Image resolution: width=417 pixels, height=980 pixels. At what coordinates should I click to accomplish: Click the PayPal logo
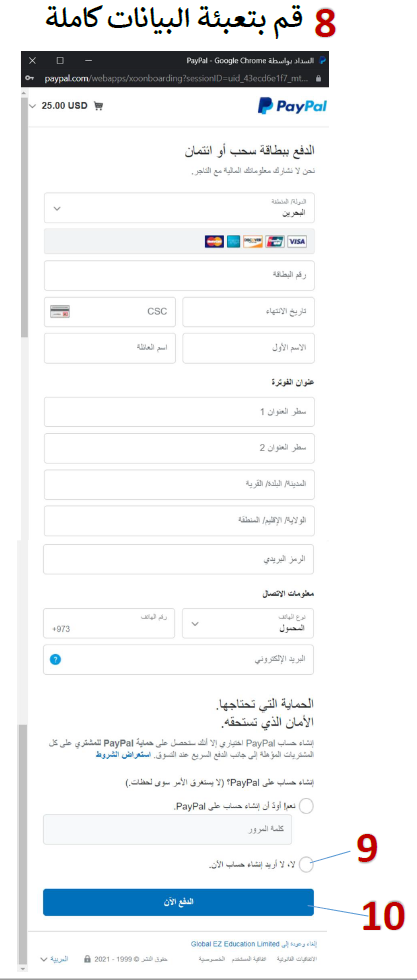[292, 106]
